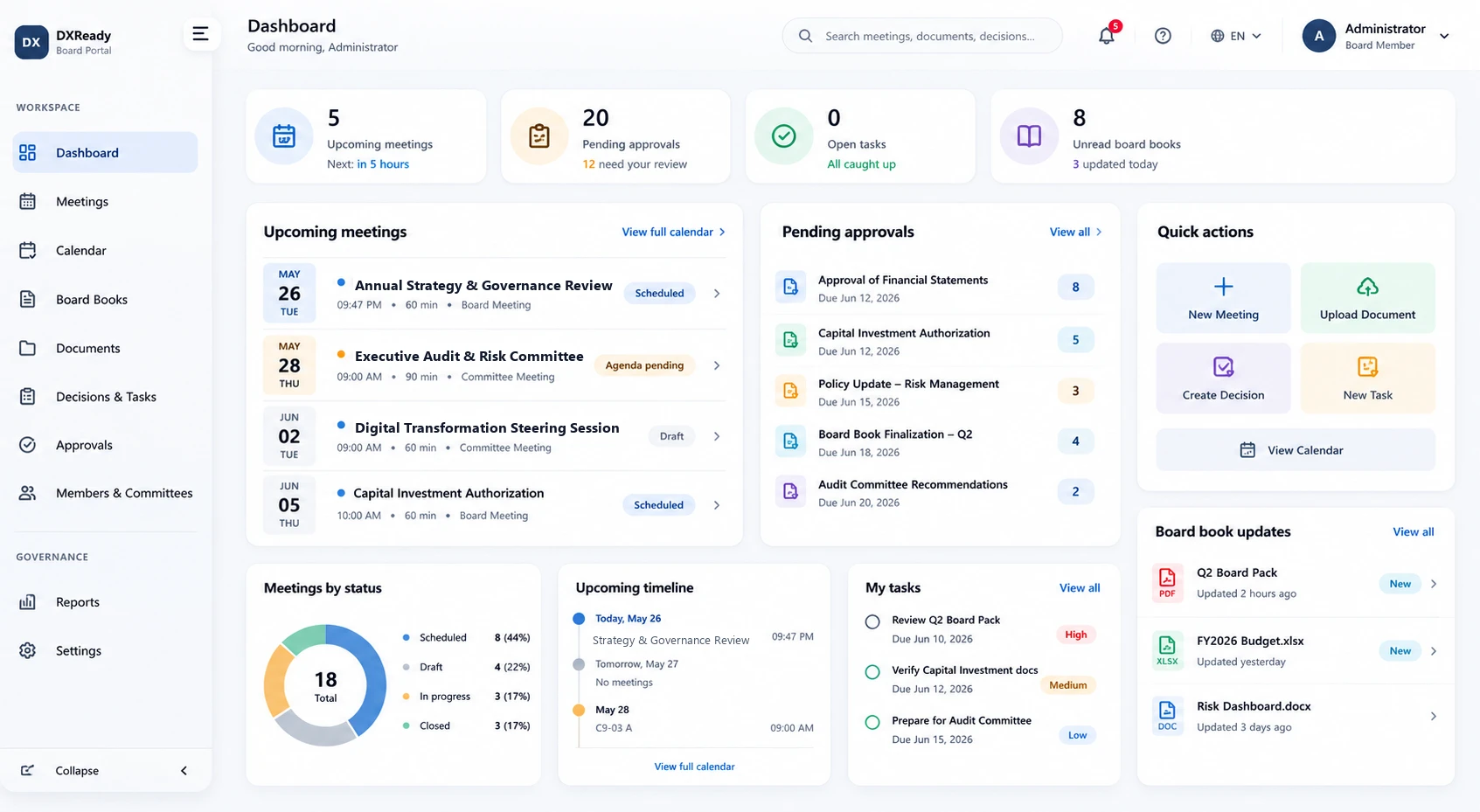The width and height of the screenshot is (1480, 812).
Task: Click the unread board books icon
Action: pyautogui.click(x=1029, y=136)
